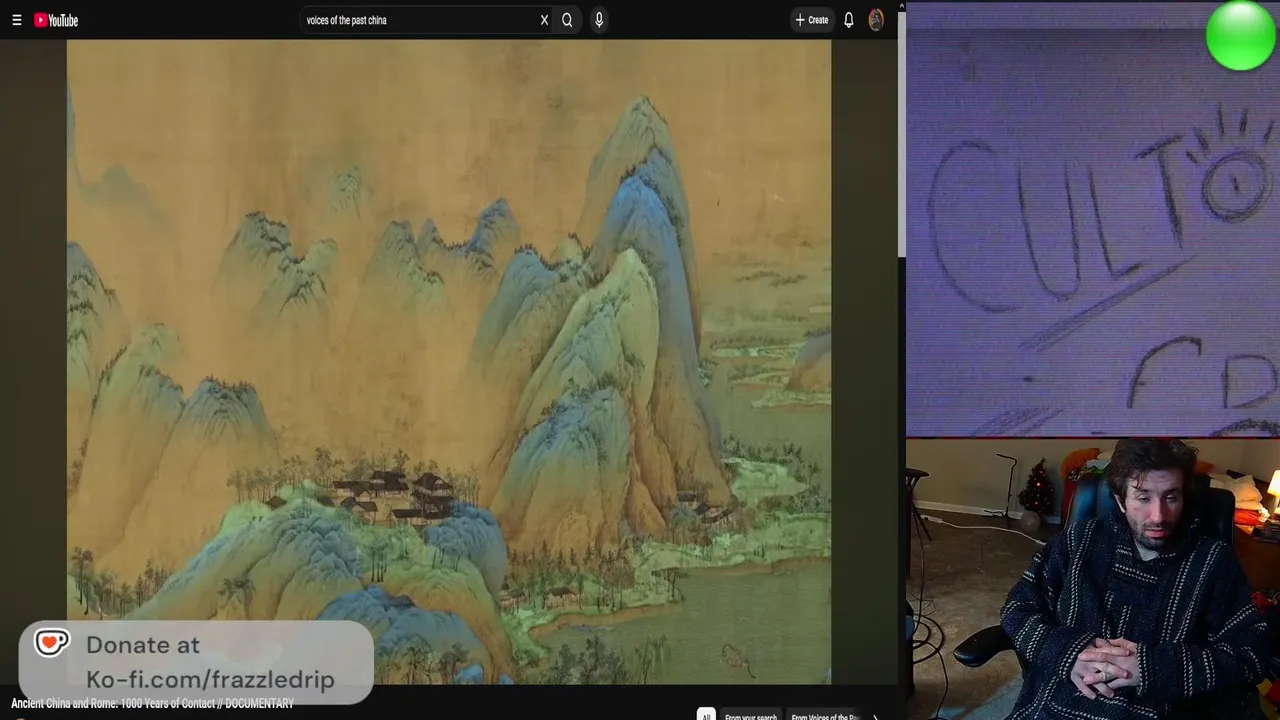The image size is (1280, 720).
Task: Click the 'Ko-fi.com/frazzledrip' donate text
Action: 210,680
